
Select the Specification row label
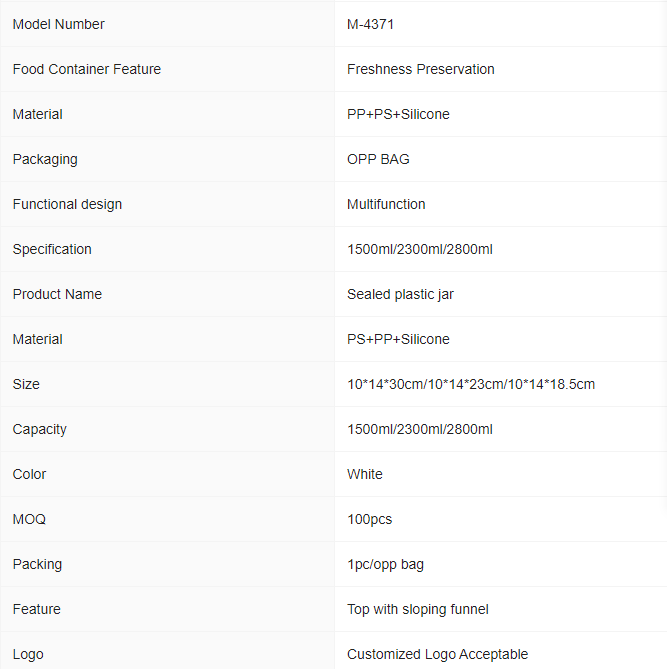(x=52, y=249)
